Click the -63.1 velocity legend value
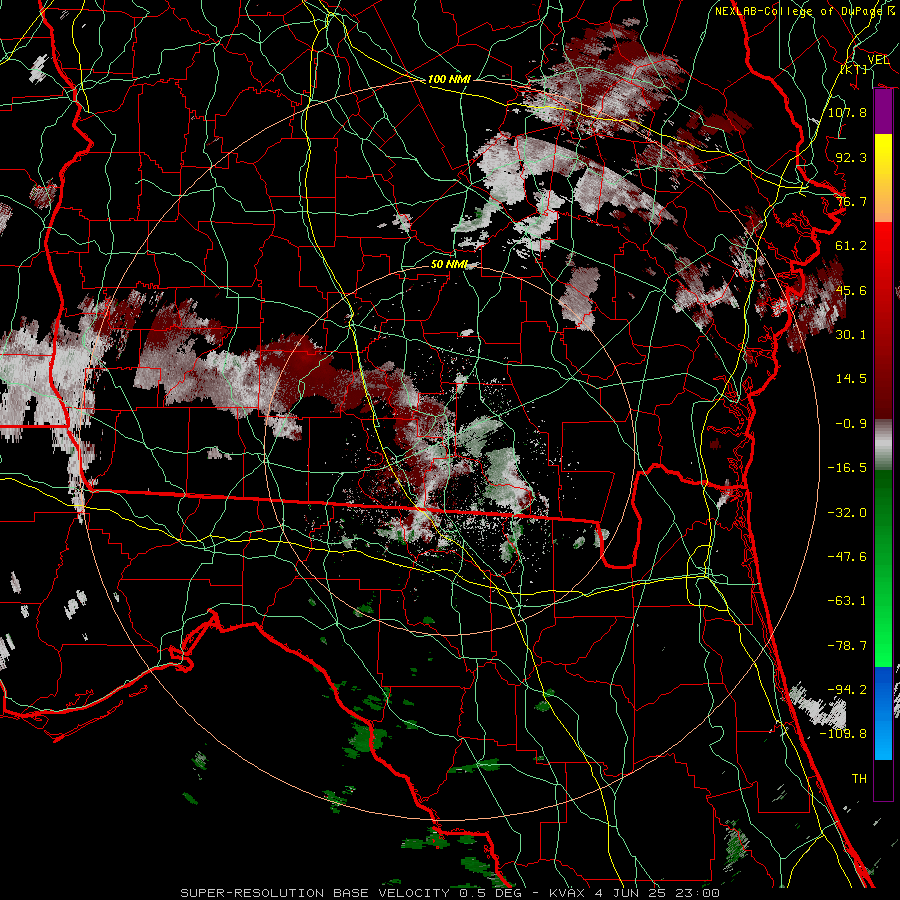 847,601
